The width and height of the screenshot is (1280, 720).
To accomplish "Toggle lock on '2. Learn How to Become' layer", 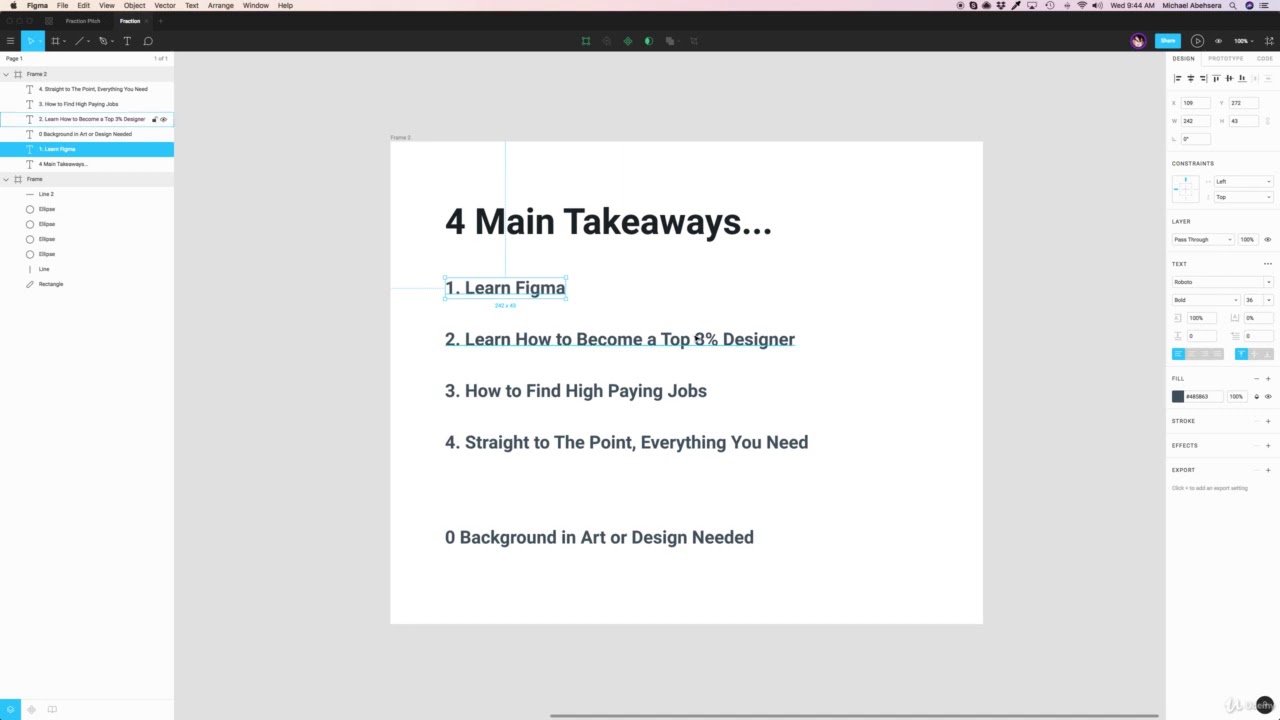I will point(154,119).
